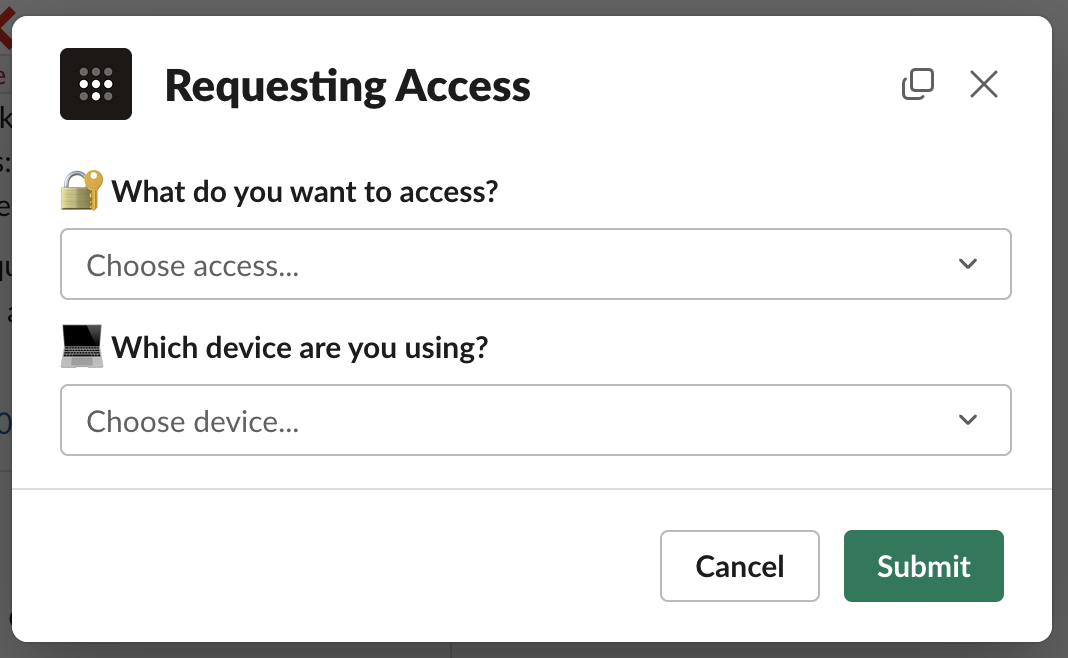
Task: Open the Choose device dropdown
Action: click(536, 420)
